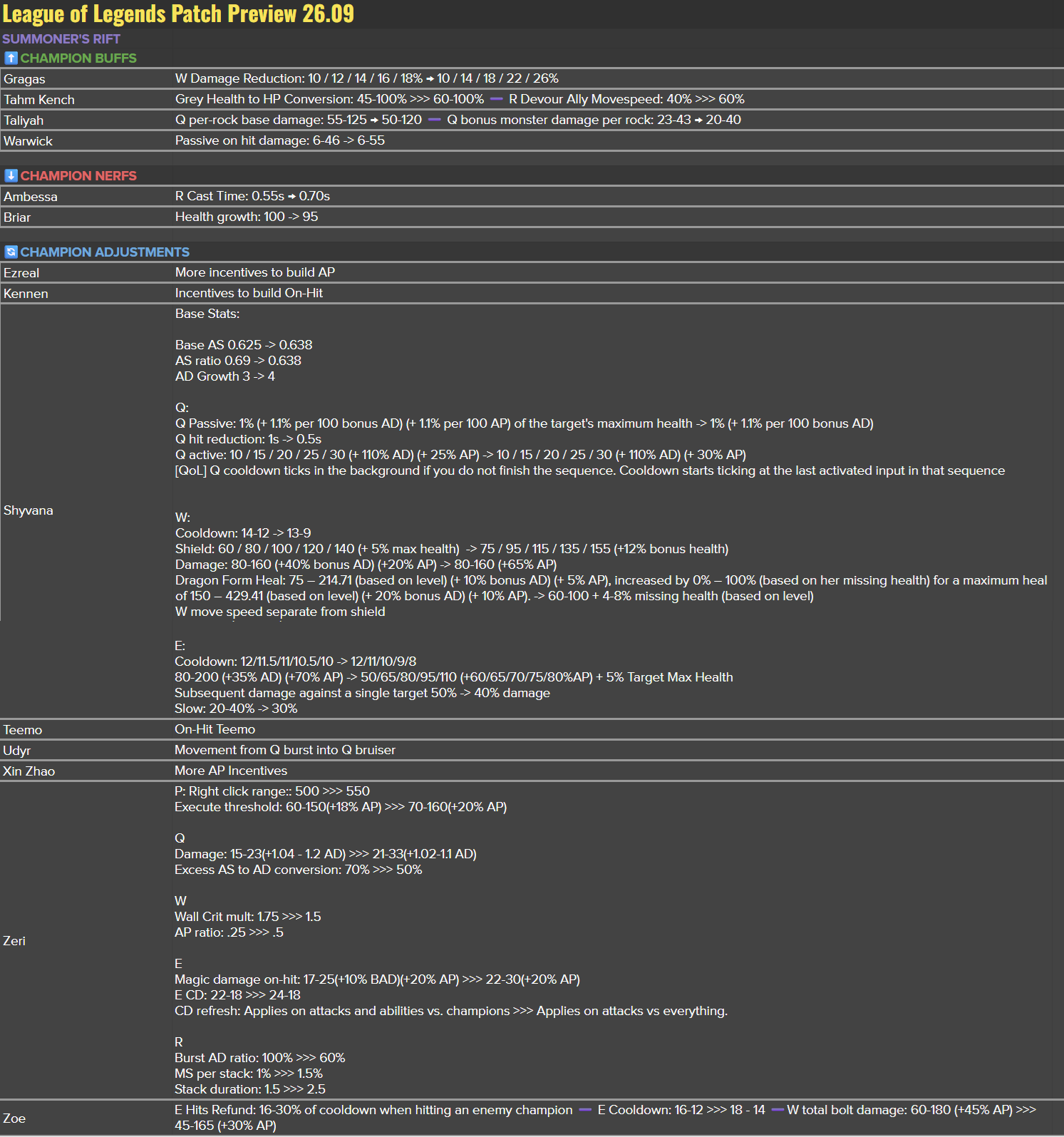The height and width of the screenshot is (1137, 1064).
Task: Click Shyvana's E cooldown 12/11/10/9/8 line
Action: [296, 662]
